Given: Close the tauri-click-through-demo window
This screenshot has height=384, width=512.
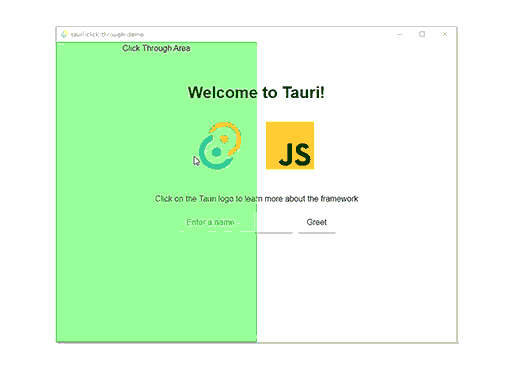Looking at the screenshot, I should (445, 34).
